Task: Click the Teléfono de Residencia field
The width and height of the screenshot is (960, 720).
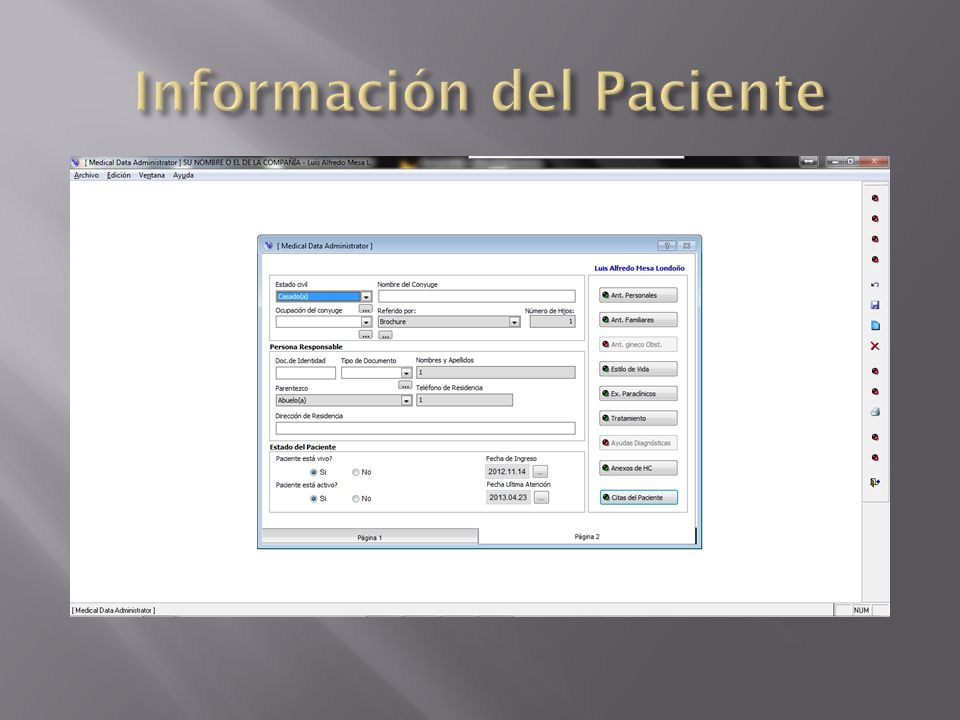Action: [464, 400]
